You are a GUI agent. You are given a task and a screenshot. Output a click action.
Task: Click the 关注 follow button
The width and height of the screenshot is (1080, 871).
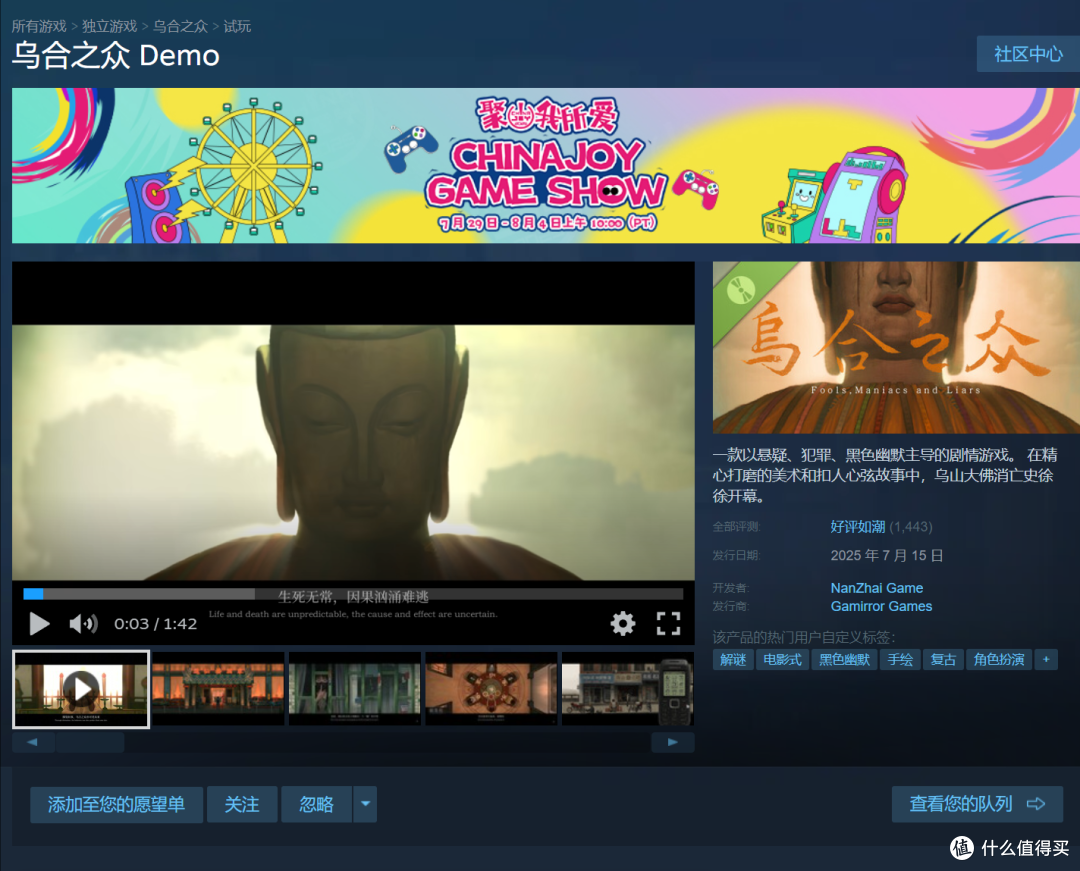[242, 804]
